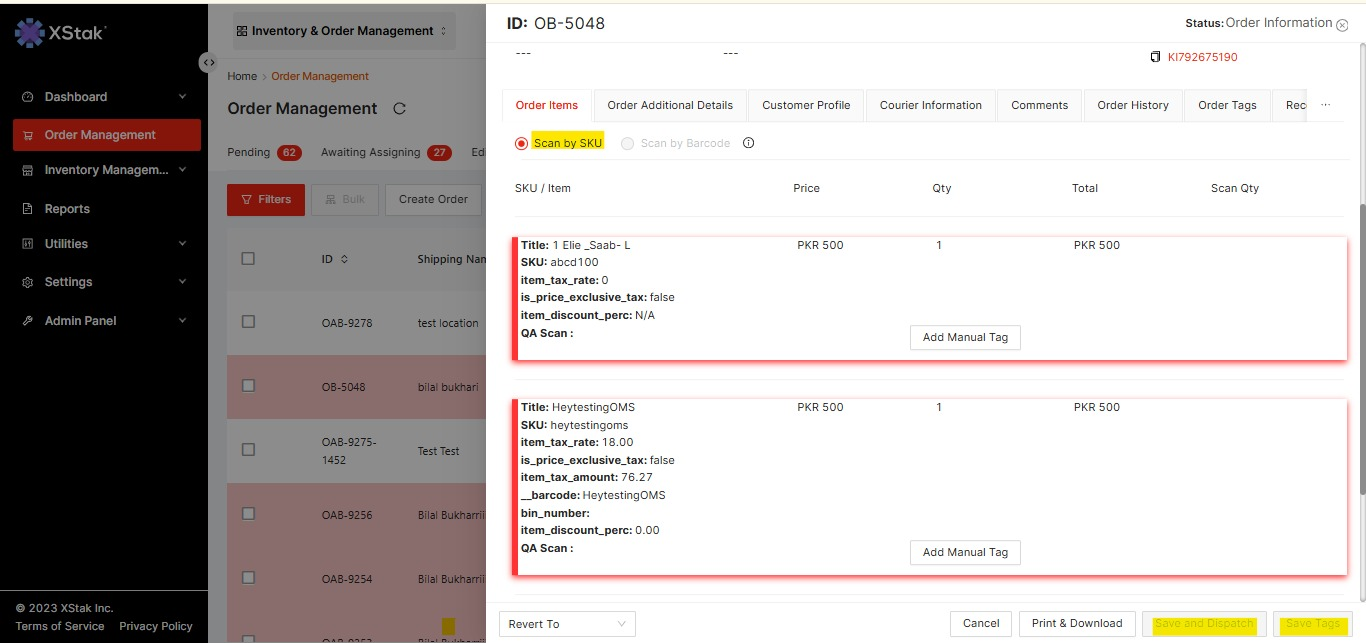The width and height of the screenshot is (1366, 643).
Task: Tick the checkbox for order OAB-9278
Action: point(248,322)
